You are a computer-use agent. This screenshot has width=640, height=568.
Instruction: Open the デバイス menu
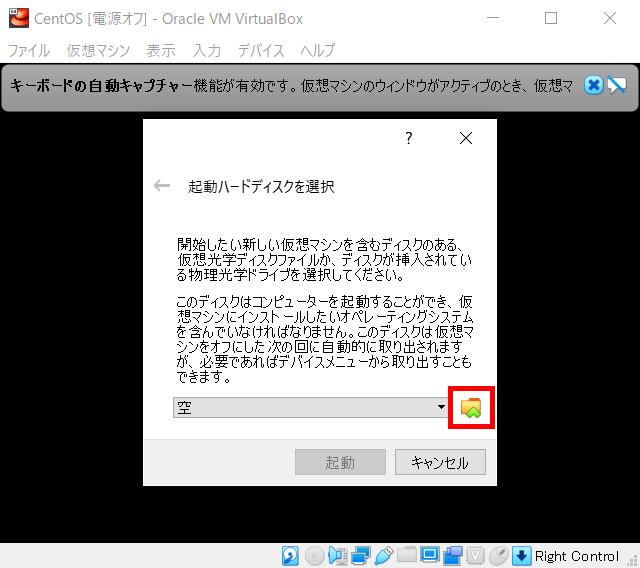(x=261, y=51)
